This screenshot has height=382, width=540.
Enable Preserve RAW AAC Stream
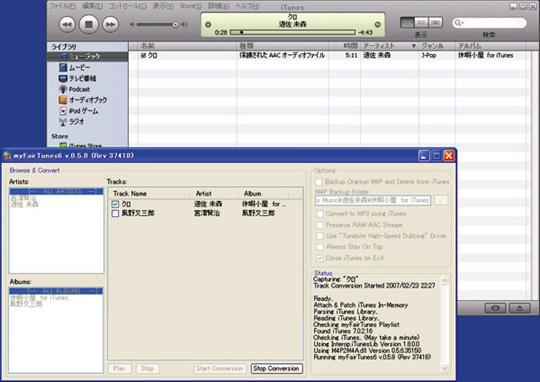pos(320,225)
